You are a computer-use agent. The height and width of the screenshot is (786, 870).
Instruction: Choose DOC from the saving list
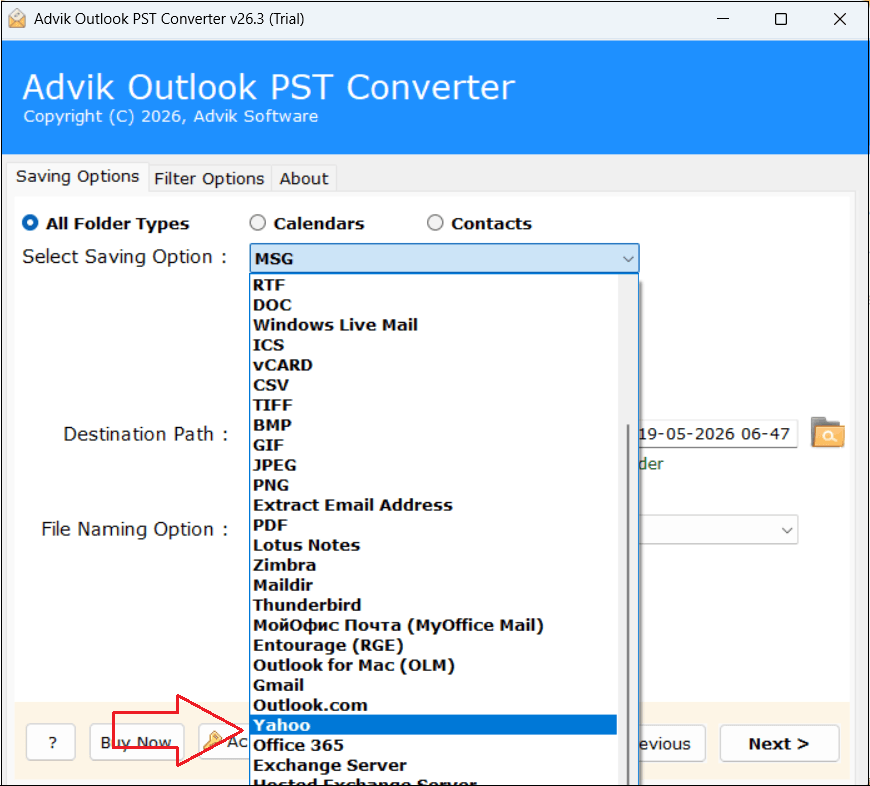coord(434,305)
